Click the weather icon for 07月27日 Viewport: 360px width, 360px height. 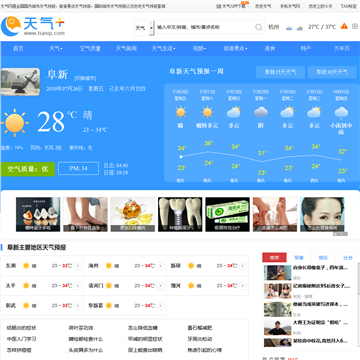pyautogui.click(x=207, y=112)
